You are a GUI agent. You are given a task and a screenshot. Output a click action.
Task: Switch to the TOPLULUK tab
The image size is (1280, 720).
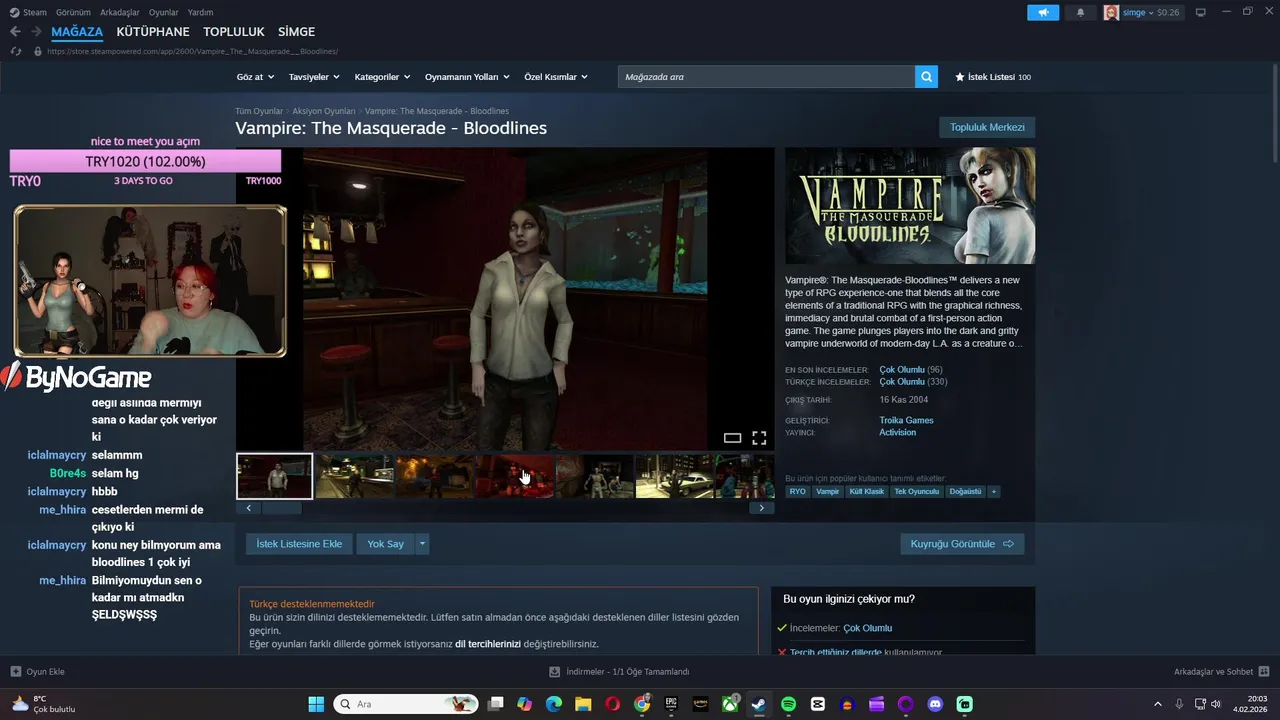point(234,32)
